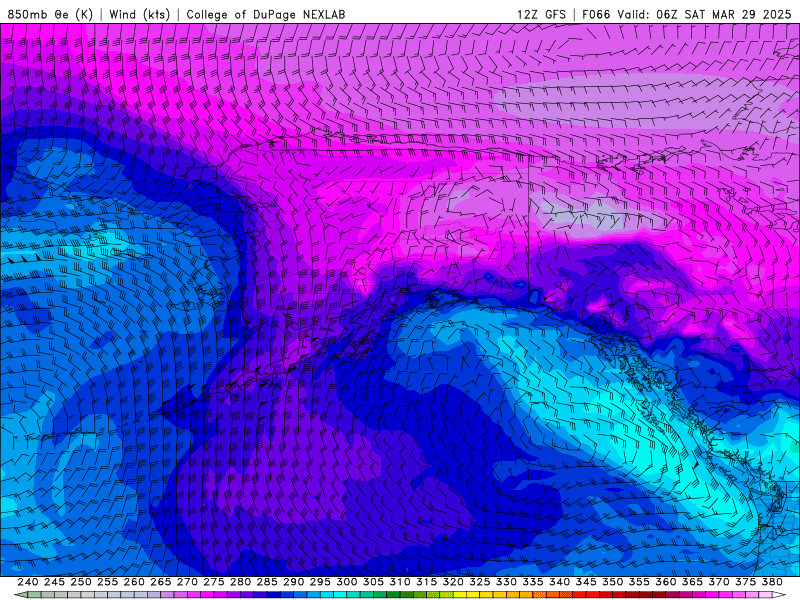Click the 305 value on the color scale
The image size is (800, 600).
click(x=373, y=582)
